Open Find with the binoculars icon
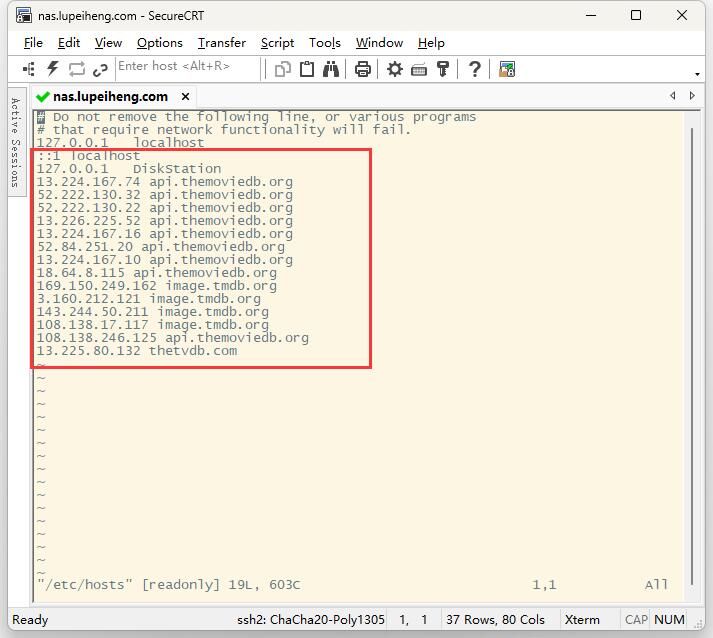The image size is (713, 638). (331, 69)
